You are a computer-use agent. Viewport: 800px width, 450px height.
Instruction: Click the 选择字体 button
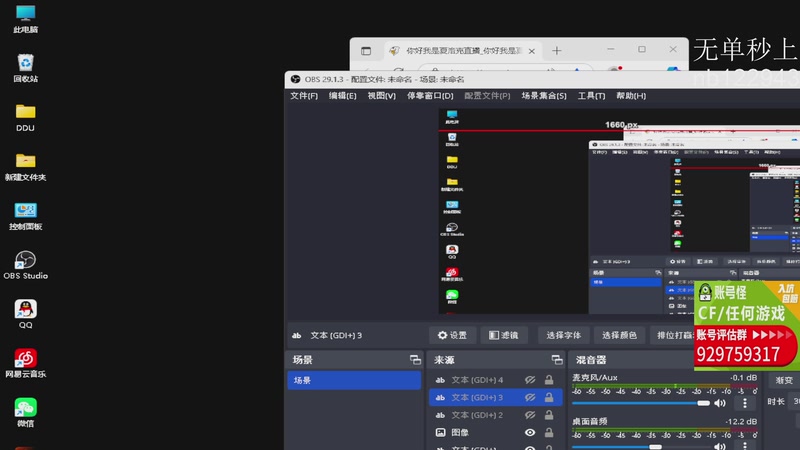click(563, 335)
